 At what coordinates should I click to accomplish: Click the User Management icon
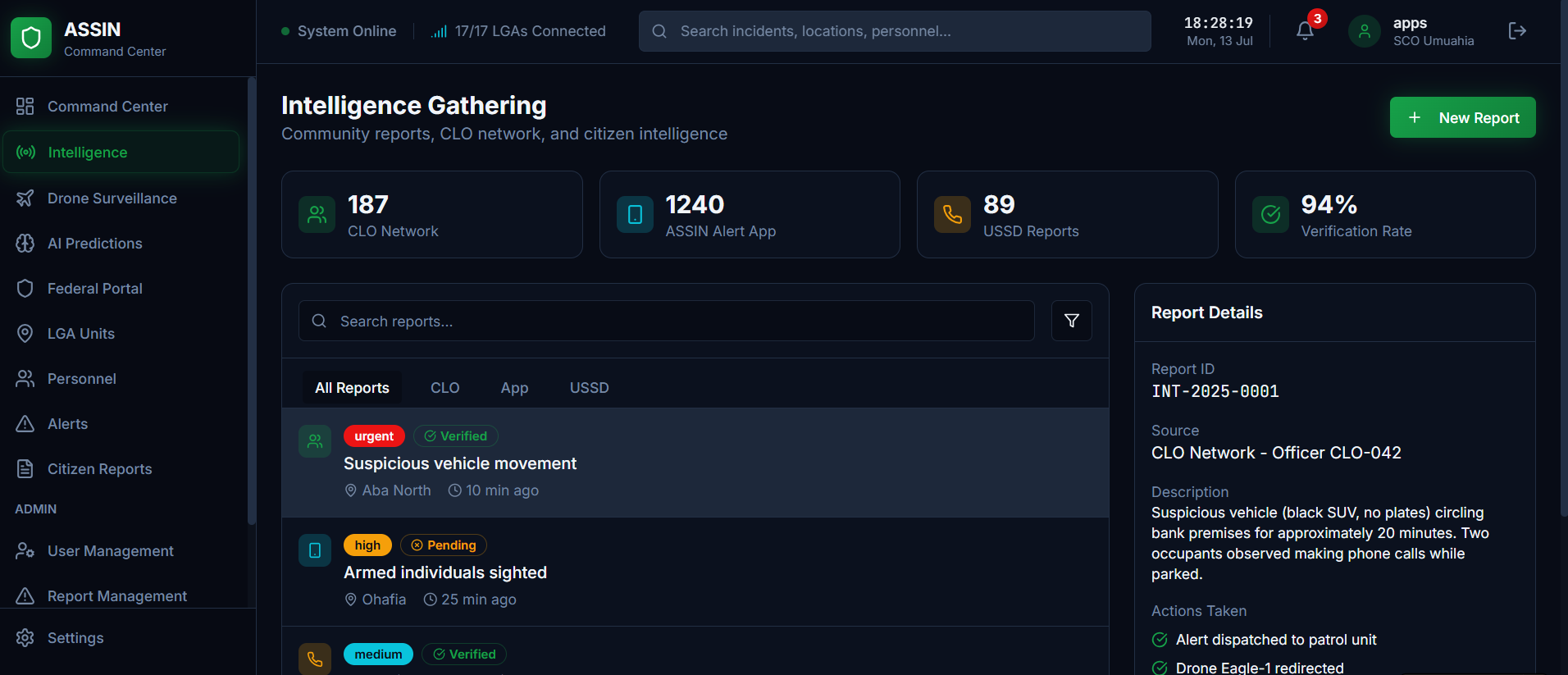tap(25, 551)
